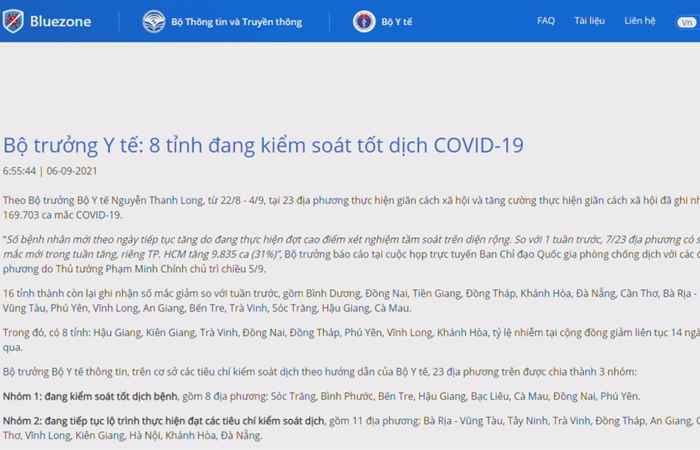Screen dimensions: 700x450
Task: Click the bold text 'Nhóm 1: đang kiểm soát tốt dịch bệnh'
Action: [x=90, y=396]
